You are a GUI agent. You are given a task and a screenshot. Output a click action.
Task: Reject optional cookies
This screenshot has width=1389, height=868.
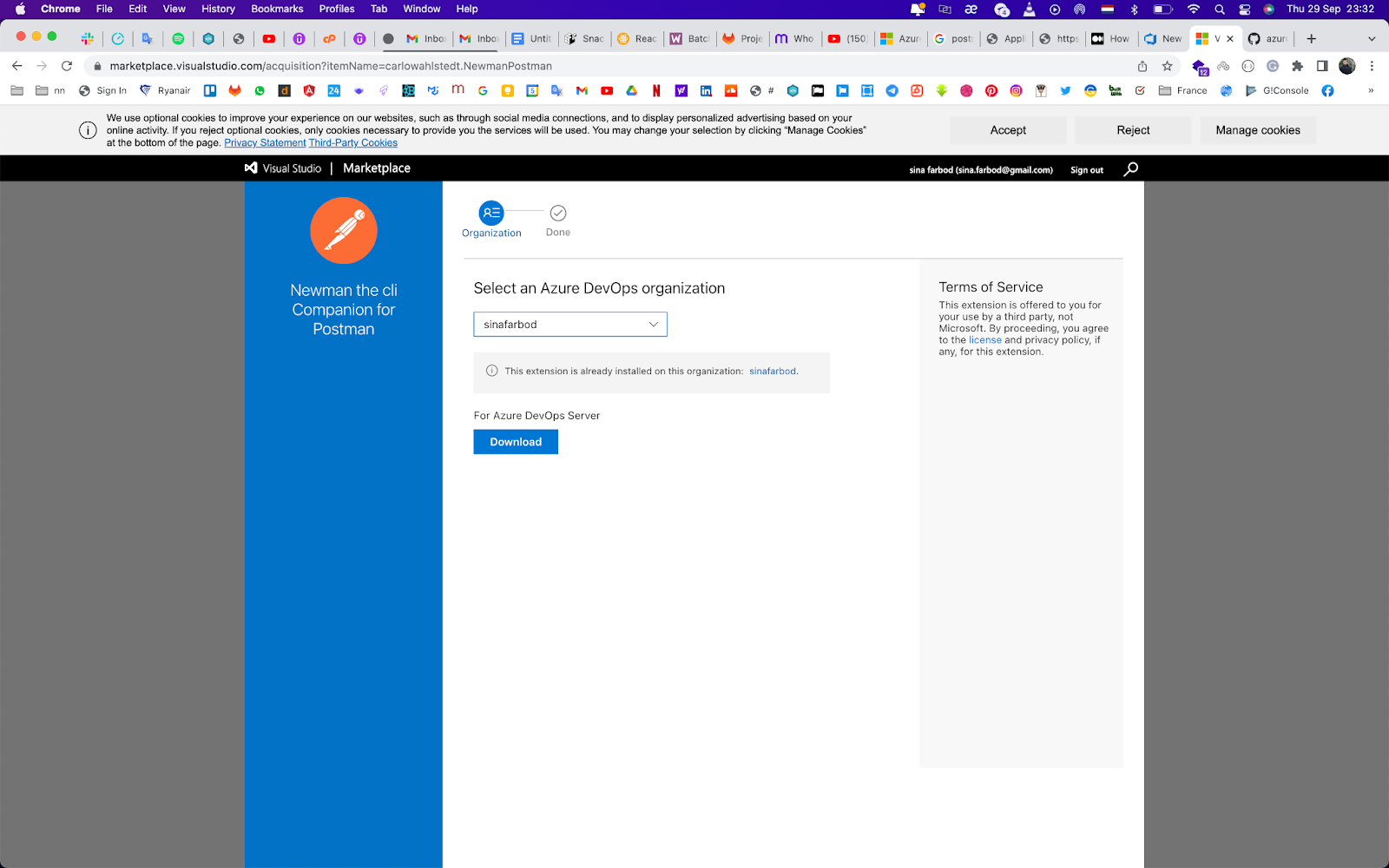[1133, 130]
